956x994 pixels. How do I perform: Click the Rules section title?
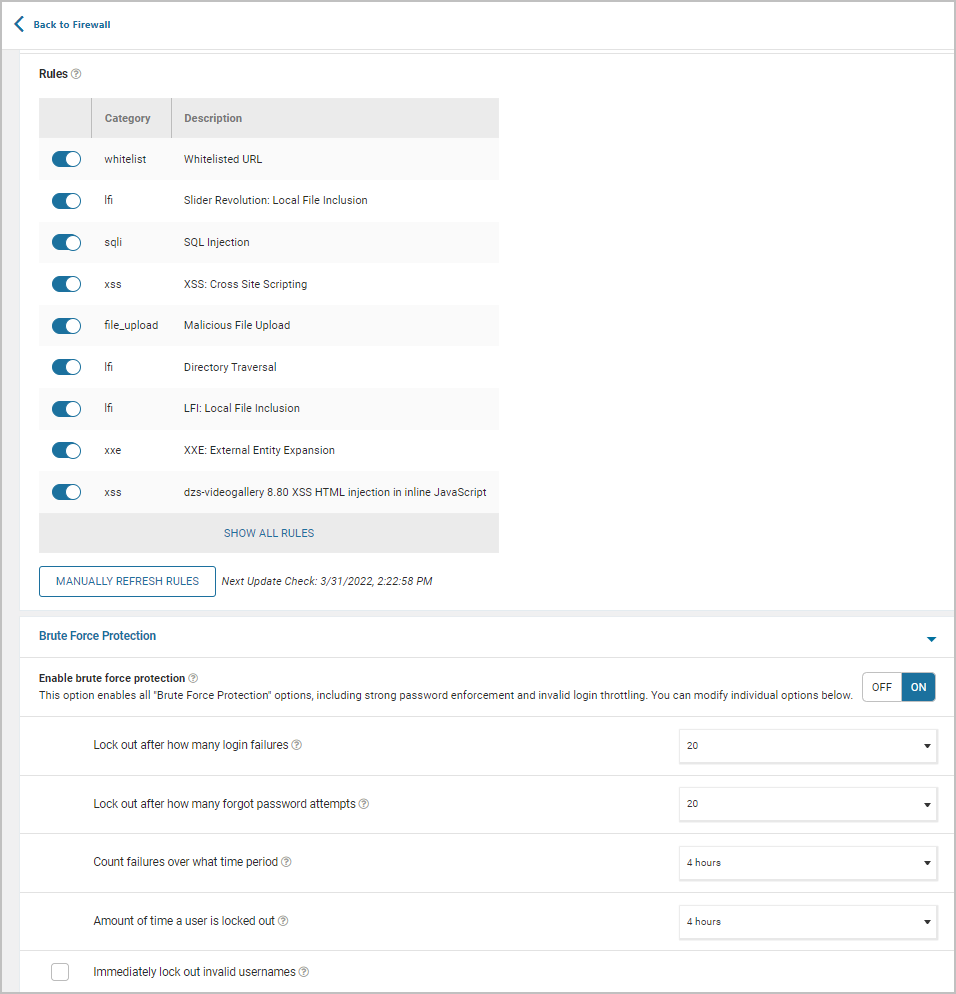(x=53, y=74)
